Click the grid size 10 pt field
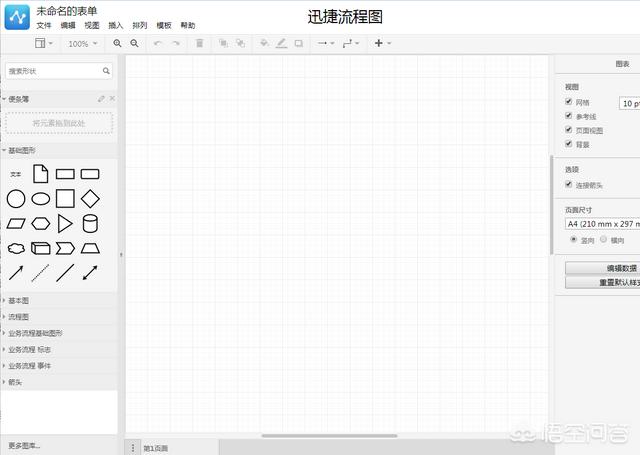The image size is (640, 455). [629, 104]
